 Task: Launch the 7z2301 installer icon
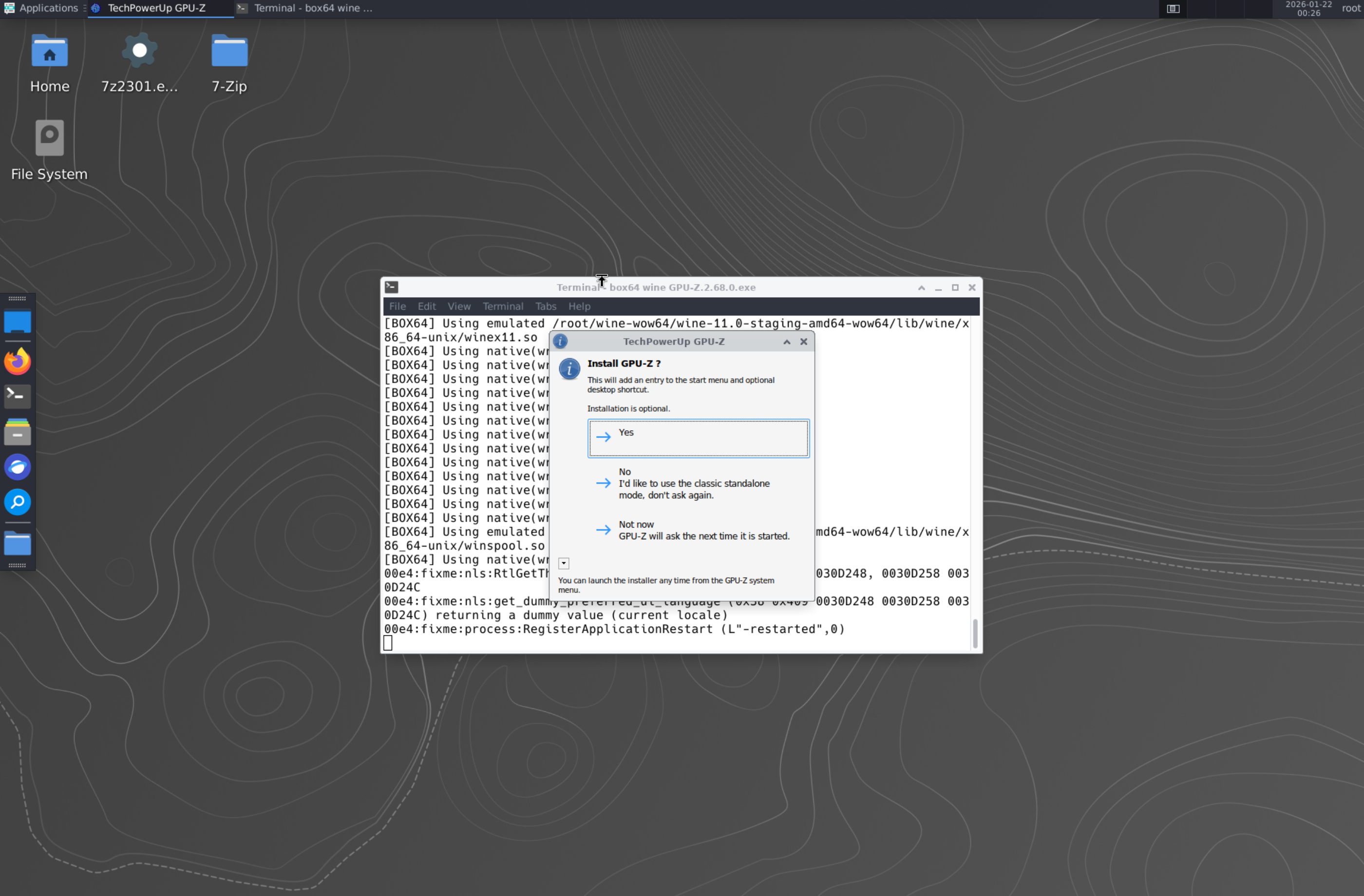click(x=139, y=63)
